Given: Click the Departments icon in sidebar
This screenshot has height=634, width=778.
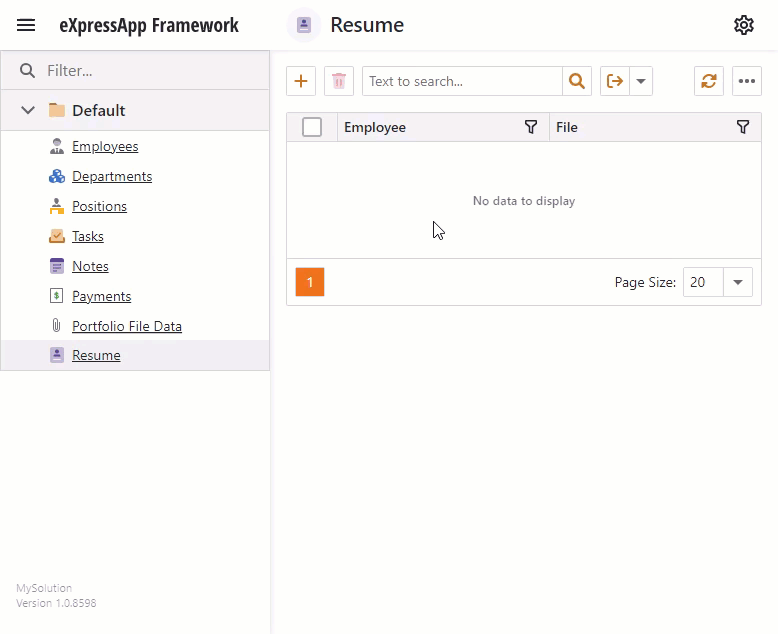Looking at the screenshot, I should (57, 176).
